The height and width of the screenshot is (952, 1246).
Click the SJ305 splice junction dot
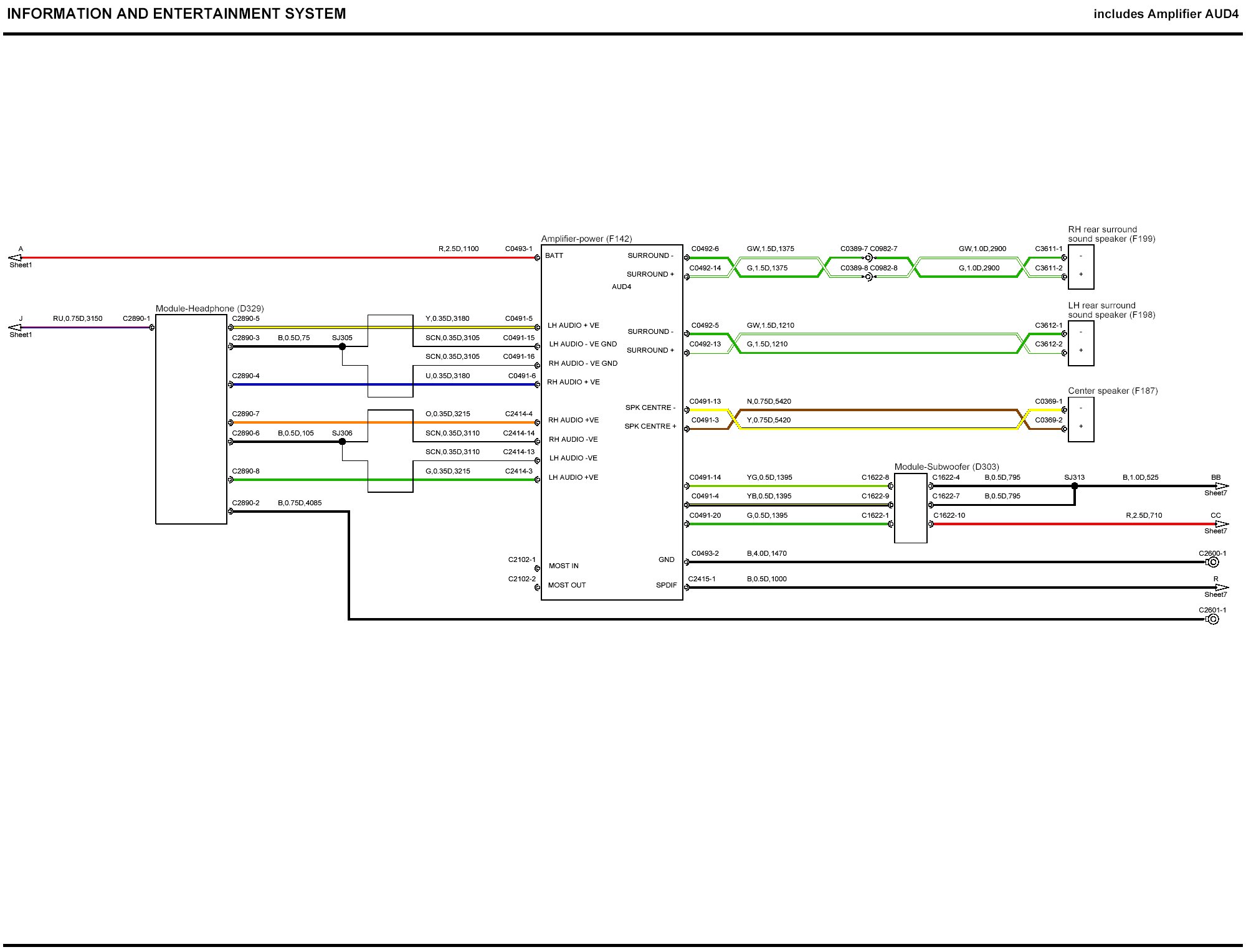point(342,346)
